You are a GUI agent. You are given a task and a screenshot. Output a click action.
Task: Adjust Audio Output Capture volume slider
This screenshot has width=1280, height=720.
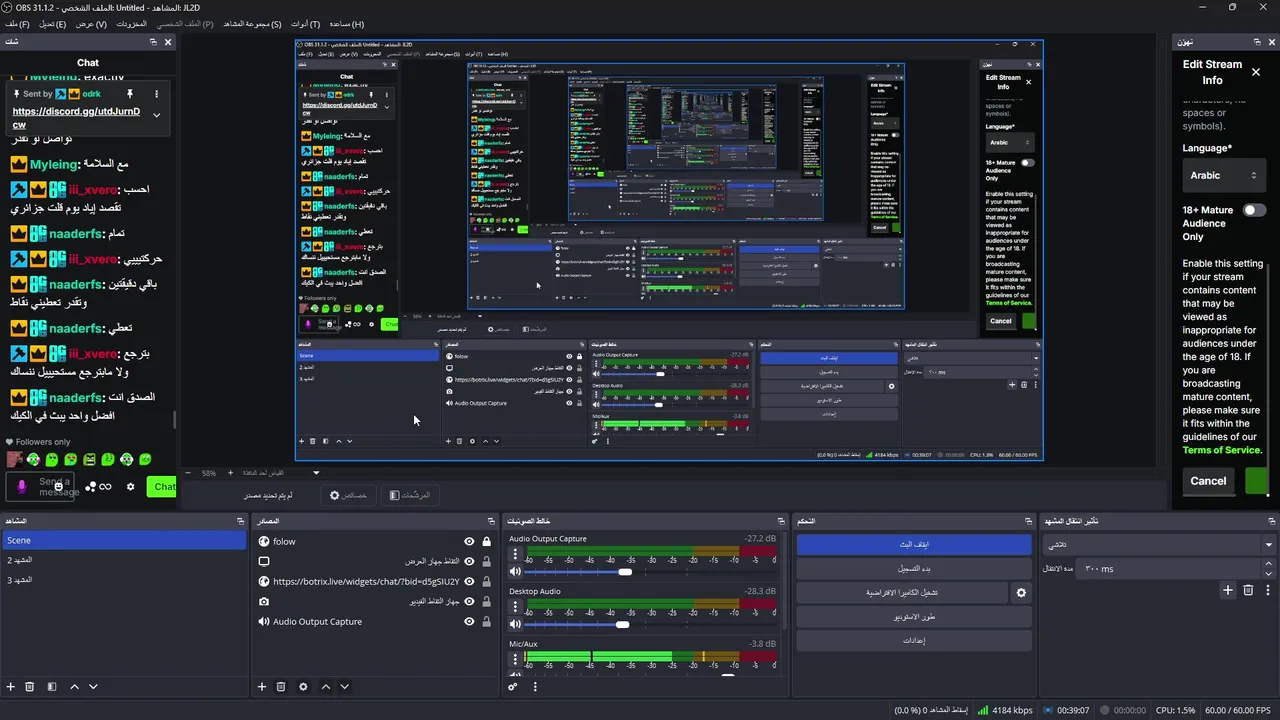(625, 572)
